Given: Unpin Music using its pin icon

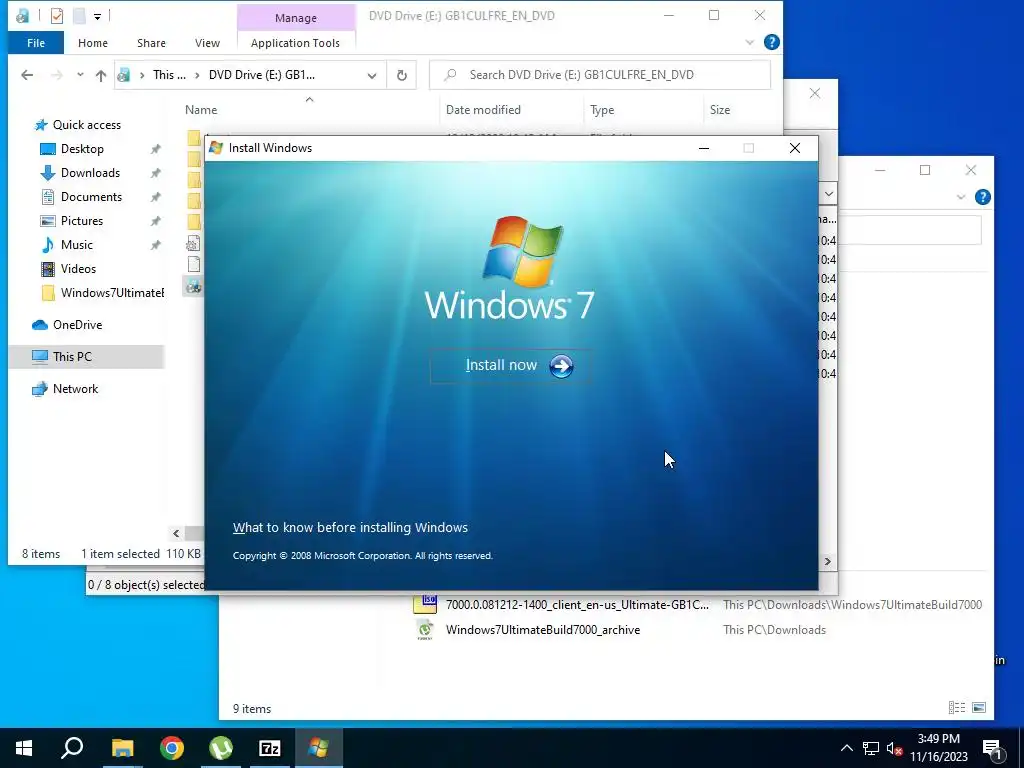Looking at the screenshot, I should [155, 245].
